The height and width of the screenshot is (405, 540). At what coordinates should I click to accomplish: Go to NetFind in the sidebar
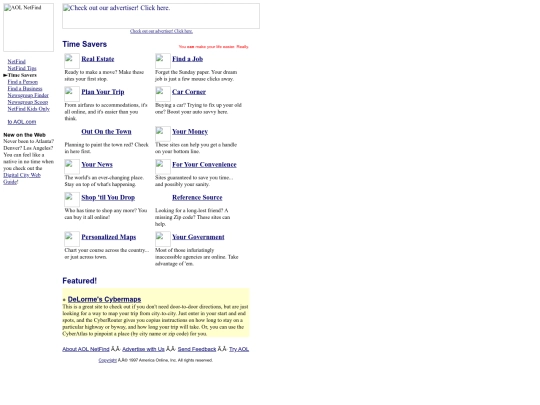tap(17, 62)
